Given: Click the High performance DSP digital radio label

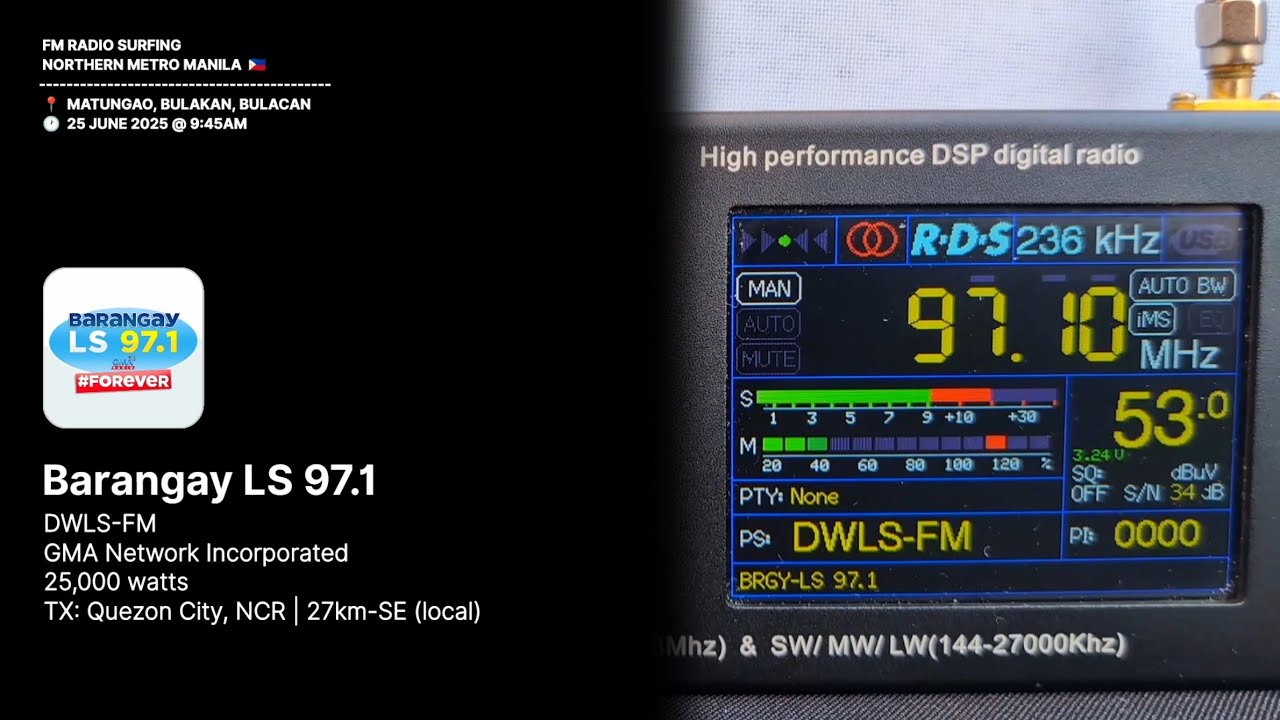Looking at the screenshot, I should coord(920,156).
